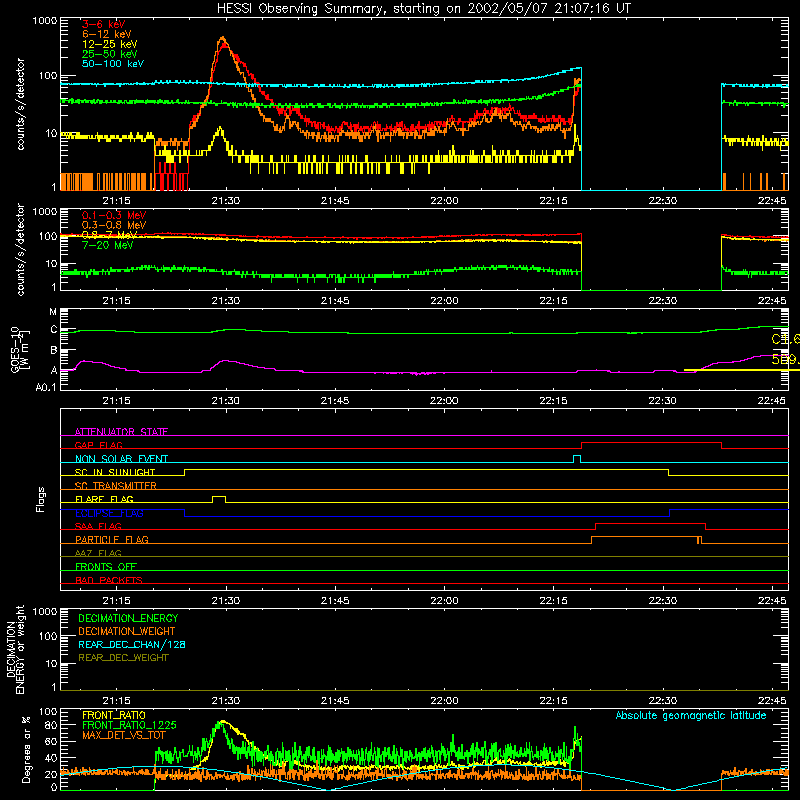Click the raised pulse on the FLARE_FLAG line
800x800 pixels.
pos(219,498)
